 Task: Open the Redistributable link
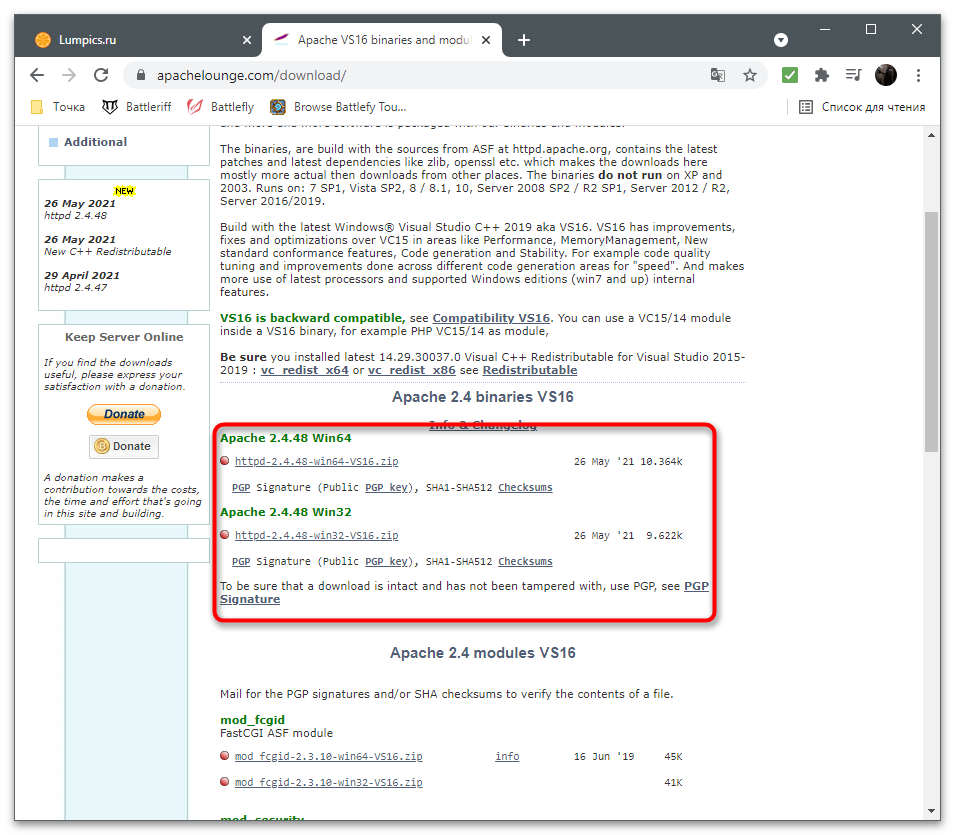[x=530, y=370]
